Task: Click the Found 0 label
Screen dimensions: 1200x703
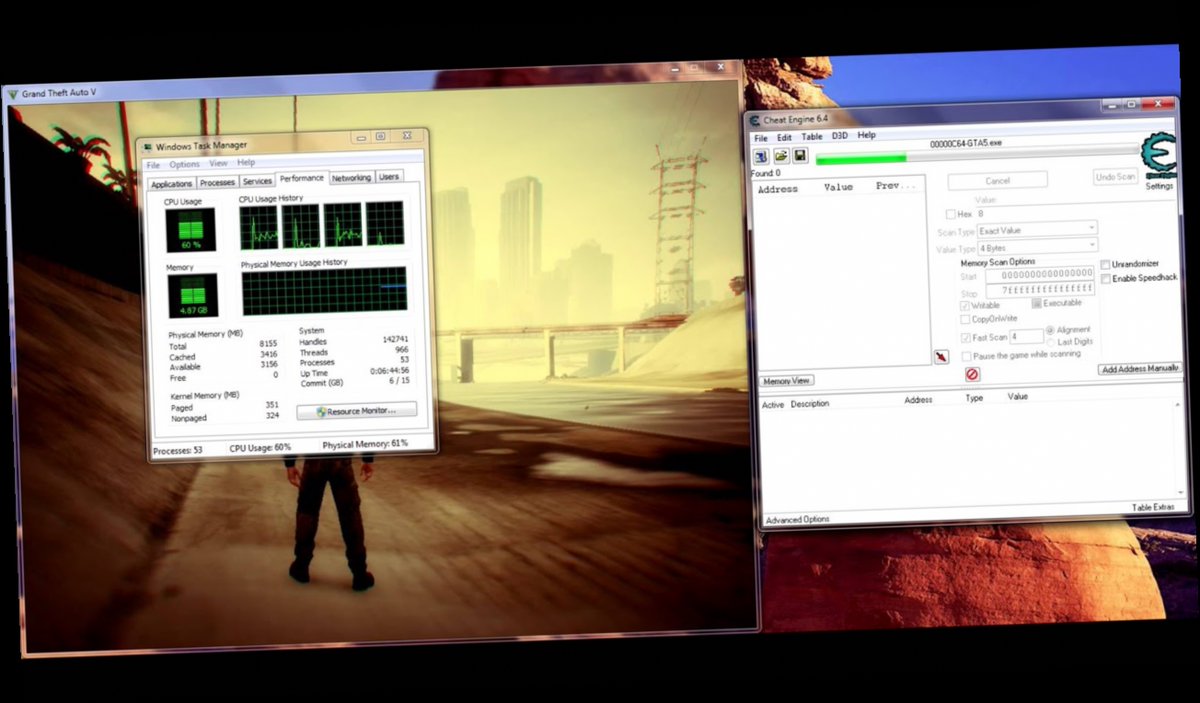Action: click(x=765, y=173)
